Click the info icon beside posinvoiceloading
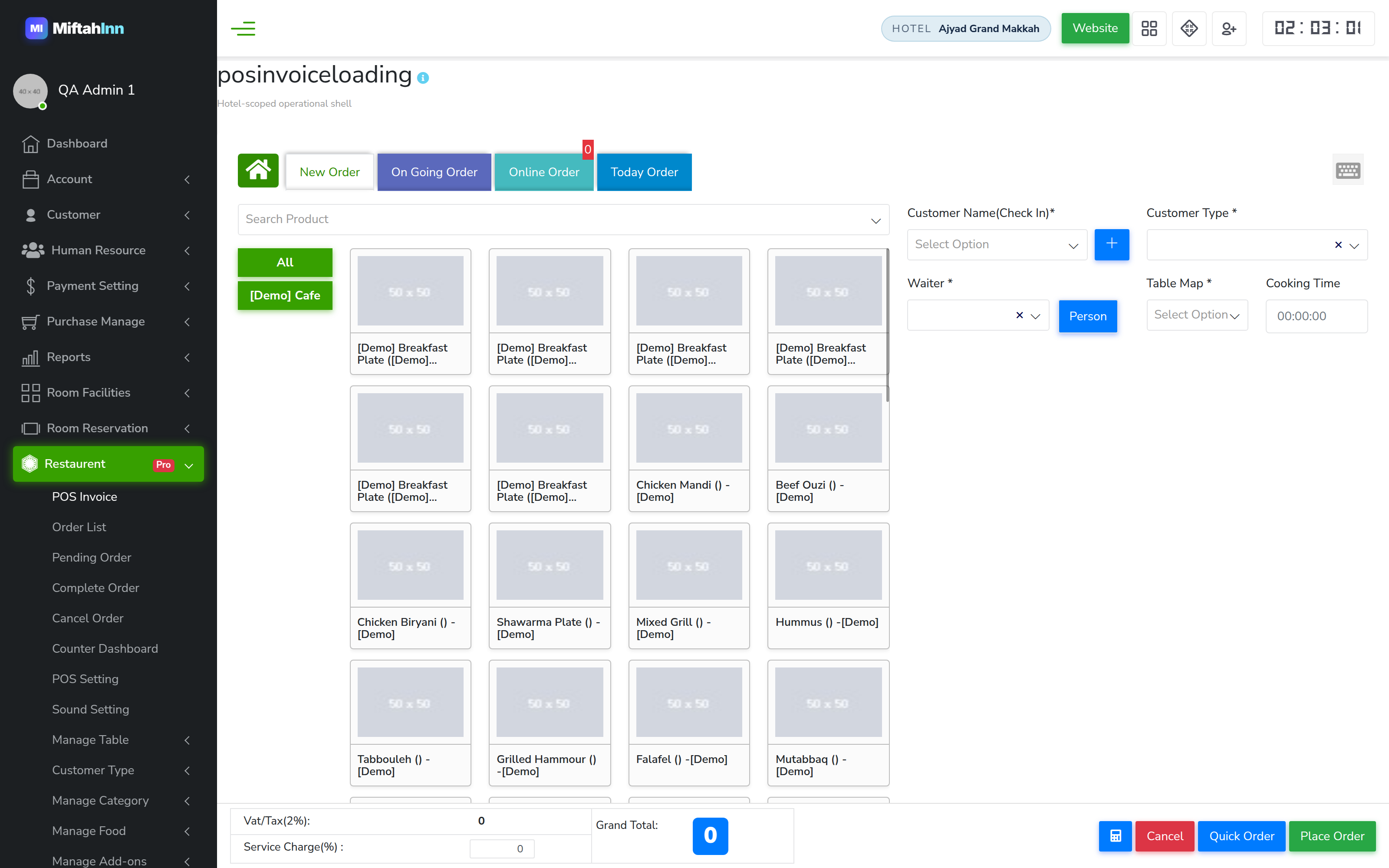This screenshot has width=1389, height=868. pos(423,78)
